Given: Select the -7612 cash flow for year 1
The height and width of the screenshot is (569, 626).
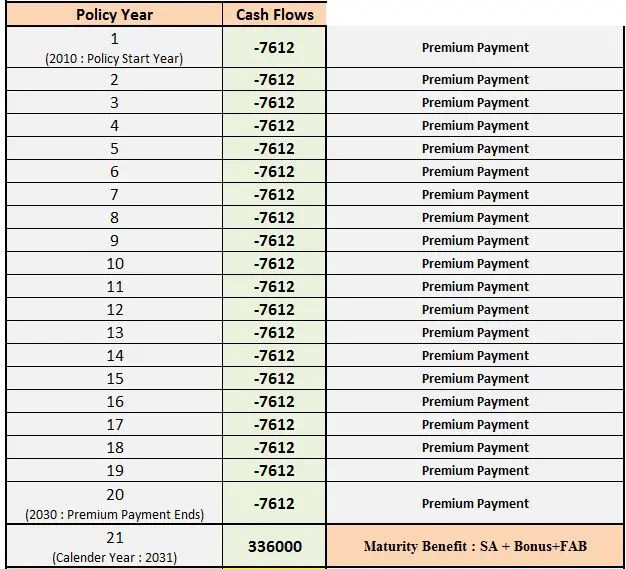Looking at the screenshot, I should (x=275, y=48).
